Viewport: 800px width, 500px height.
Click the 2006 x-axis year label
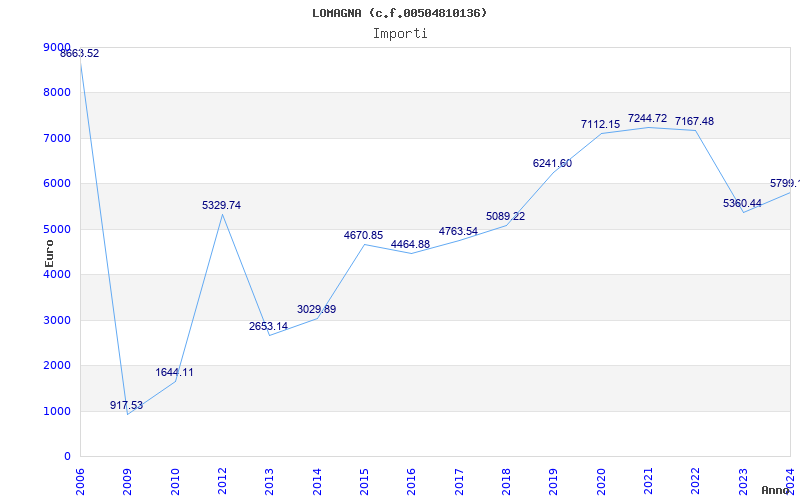80,482
